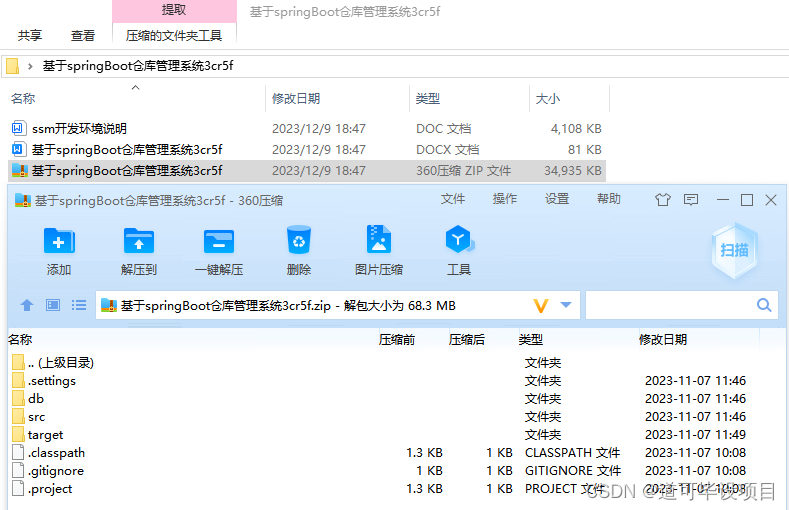Click the DOC 文档 type cell
789x510 pixels.
coord(443,128)
